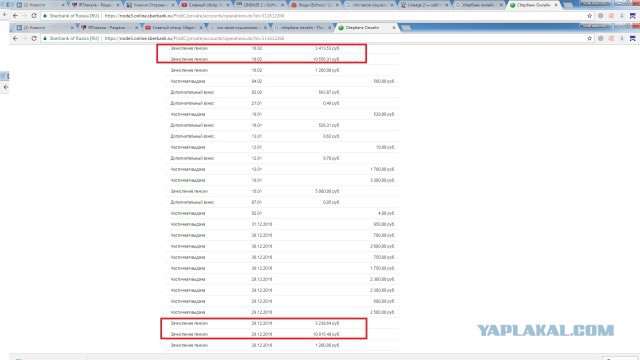The width and height of the screenshot is (640, 360).
Task: Open rightmost extension icon in lower window toolbar
Action: point(633,38)
